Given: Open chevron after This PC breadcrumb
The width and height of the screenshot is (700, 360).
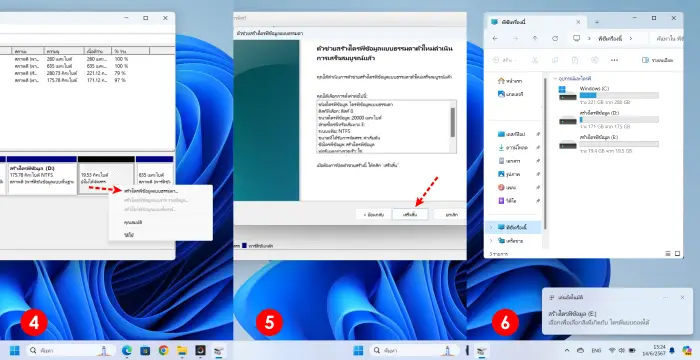Looking at the screenshot, I should (631, 38).
